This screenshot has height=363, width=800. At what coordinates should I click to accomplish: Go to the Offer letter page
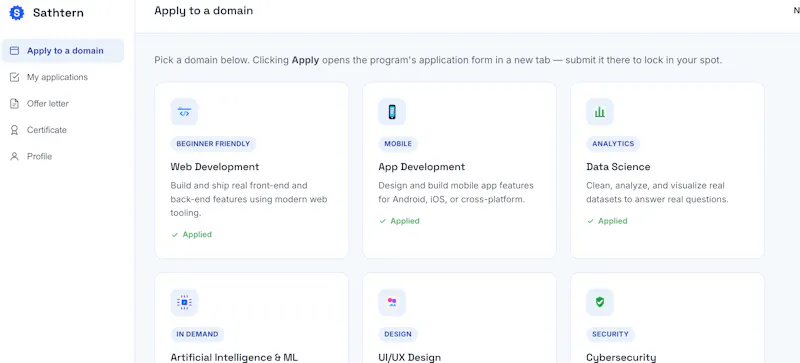pos(63,104)
